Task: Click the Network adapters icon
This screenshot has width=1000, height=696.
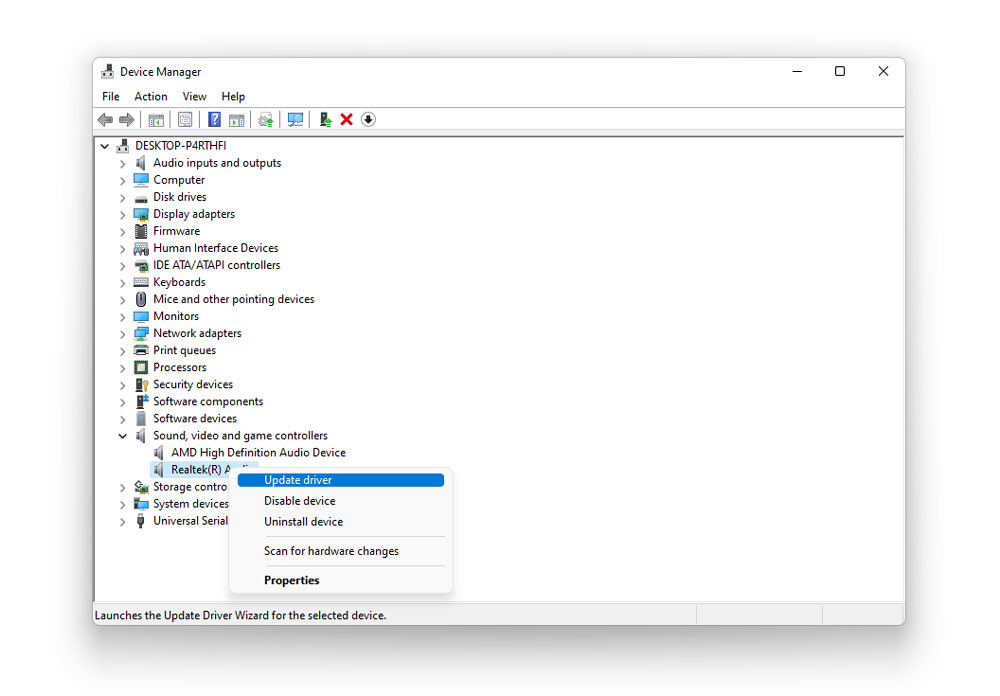Action: 141,333
